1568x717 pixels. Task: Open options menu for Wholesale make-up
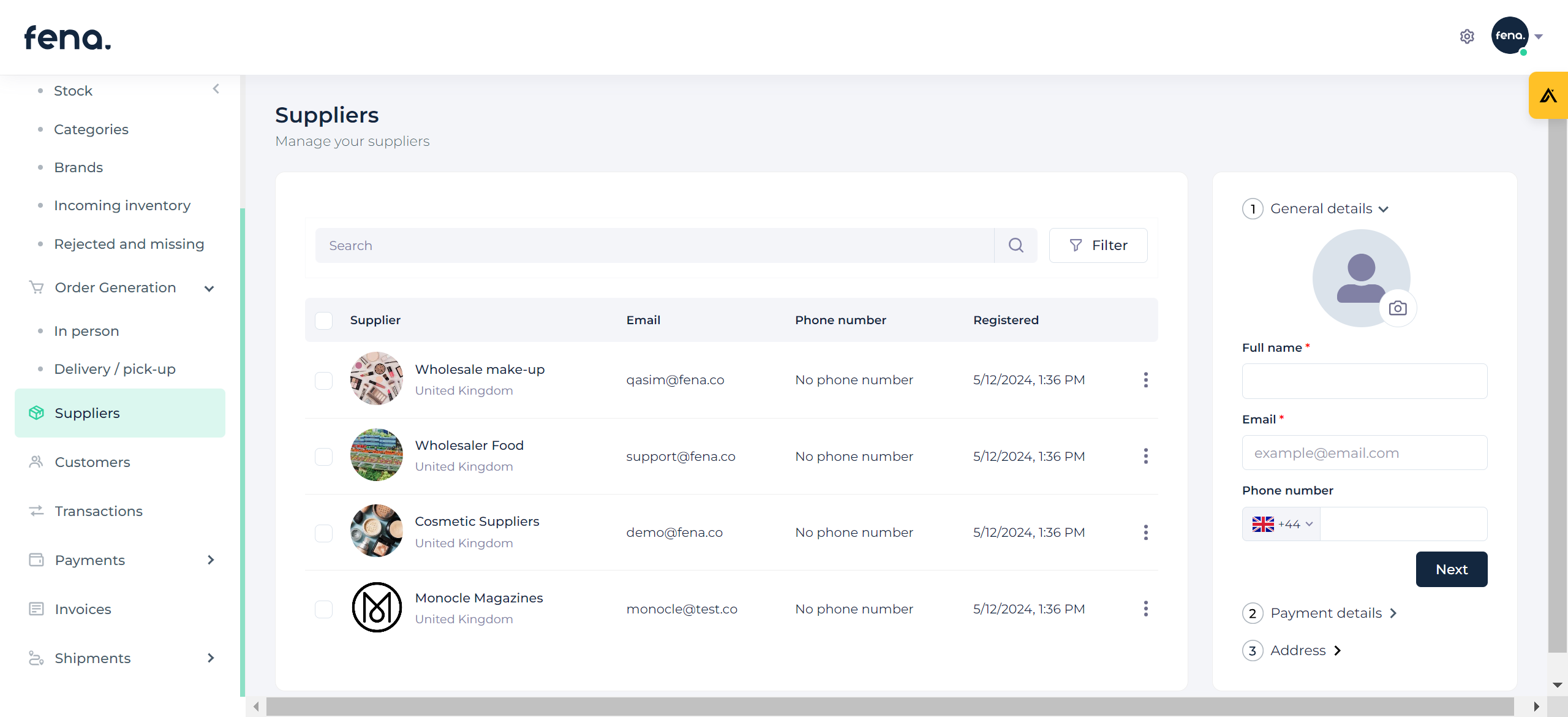(1145, 380)
